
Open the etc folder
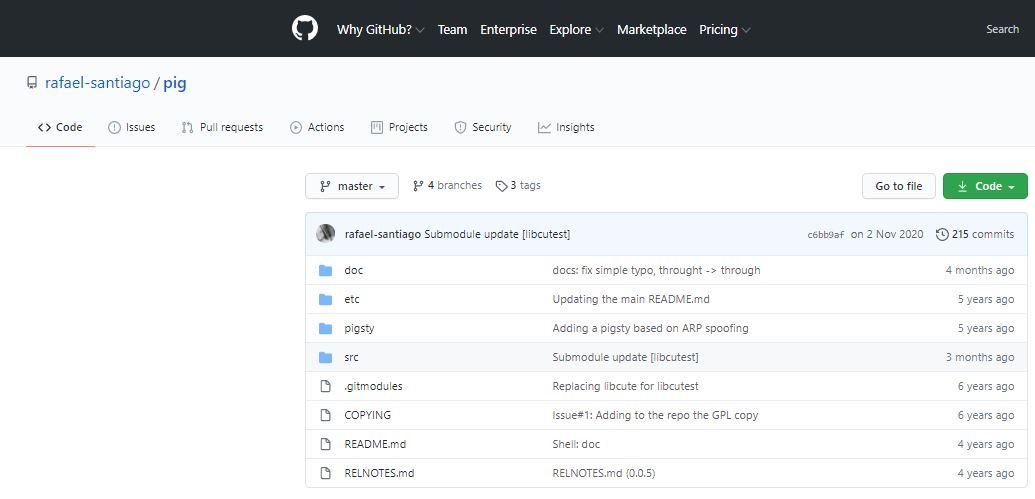click(352, 300)
